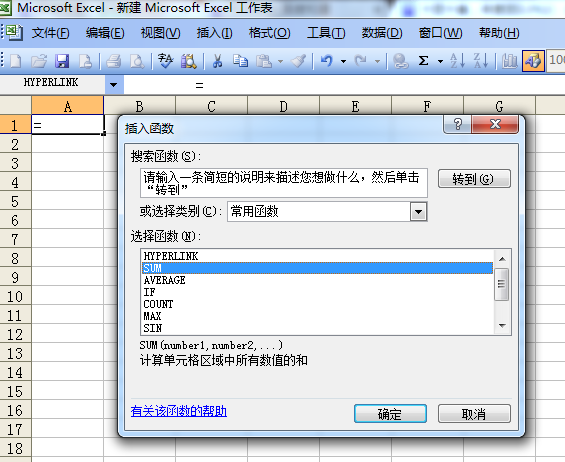Click the 转到(G) button
The height and width of the screenshot is (462, 565).
click(x=474, y=179)
